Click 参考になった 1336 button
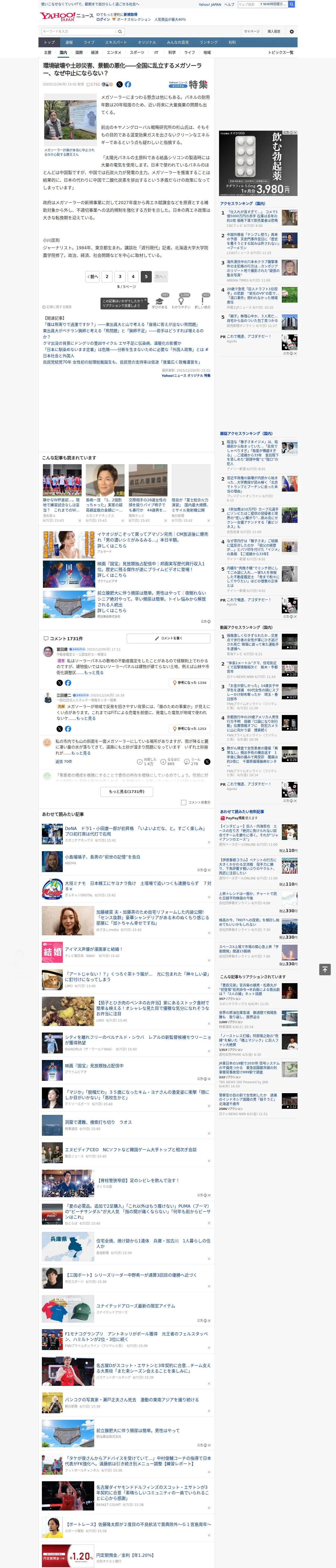 click(x=190, y=683)
